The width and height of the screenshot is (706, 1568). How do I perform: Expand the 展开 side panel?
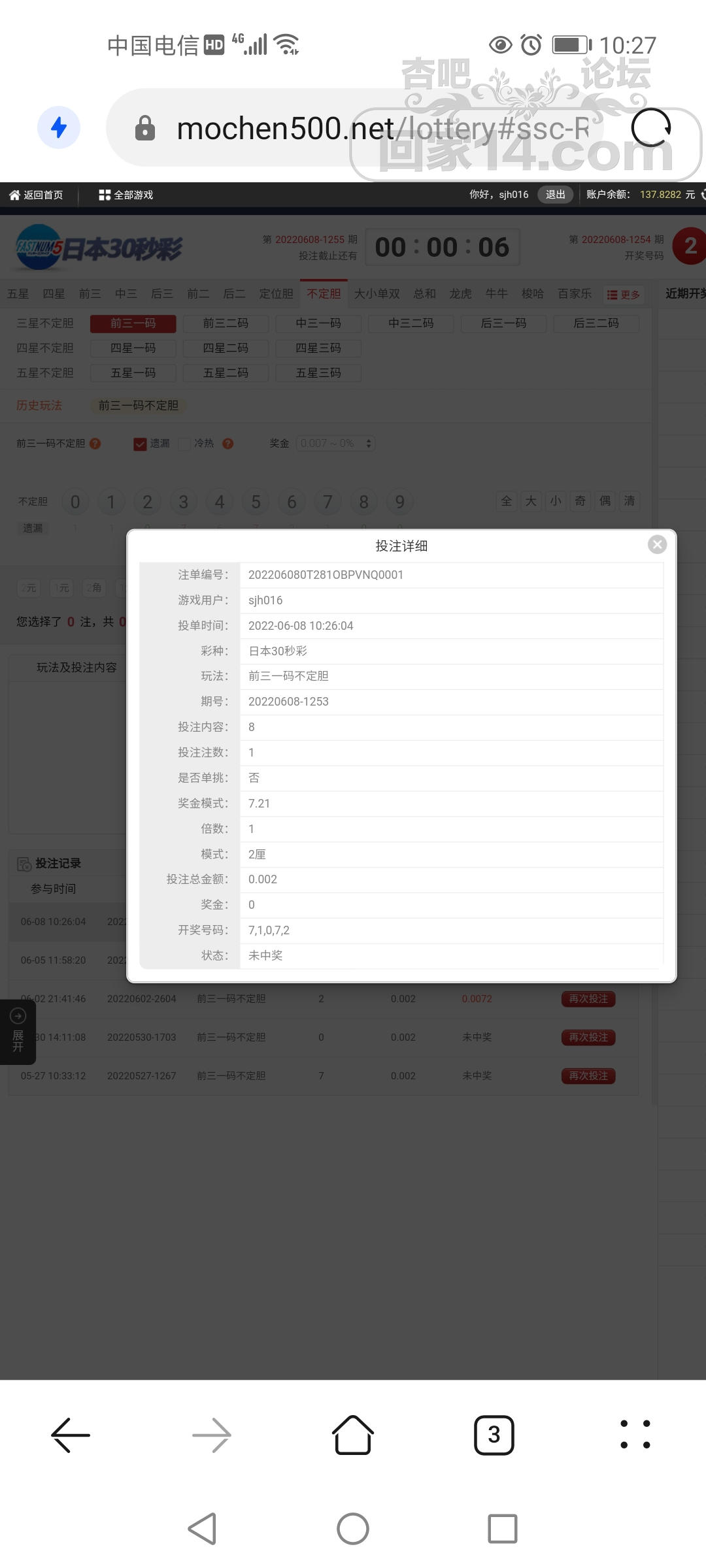click(x=18, y=1032)
